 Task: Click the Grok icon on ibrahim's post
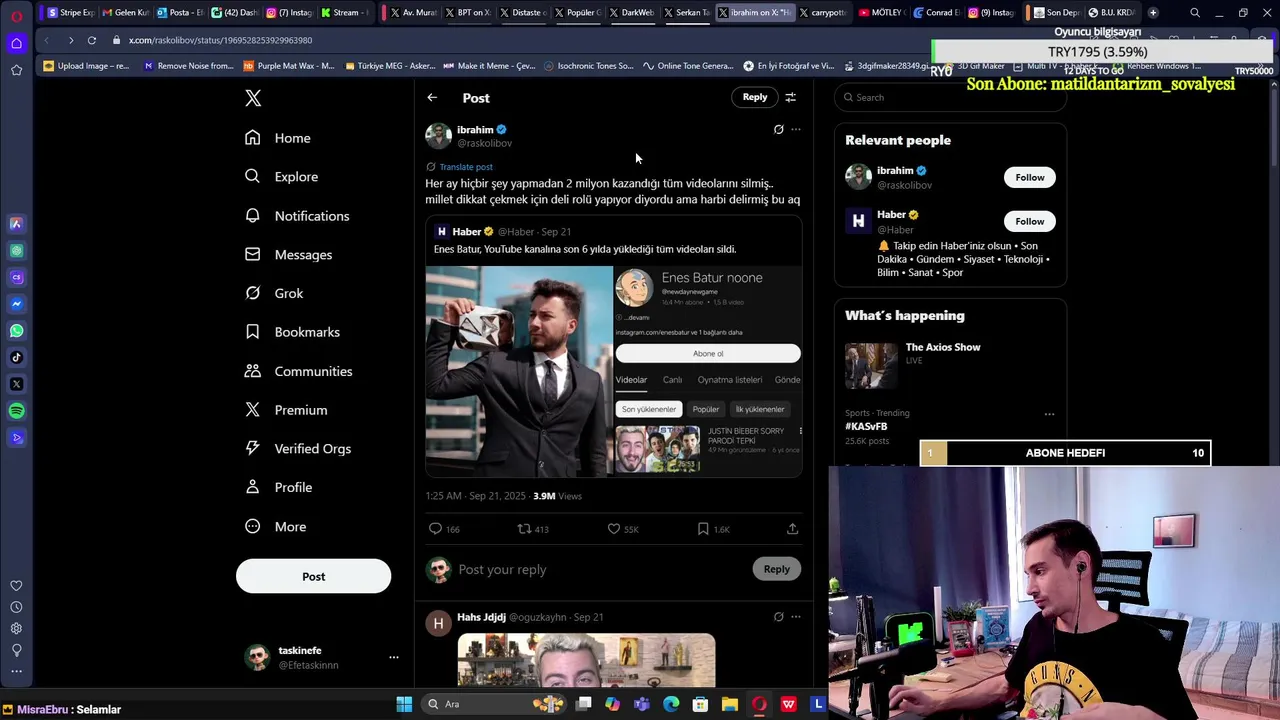tap(778, 129)
